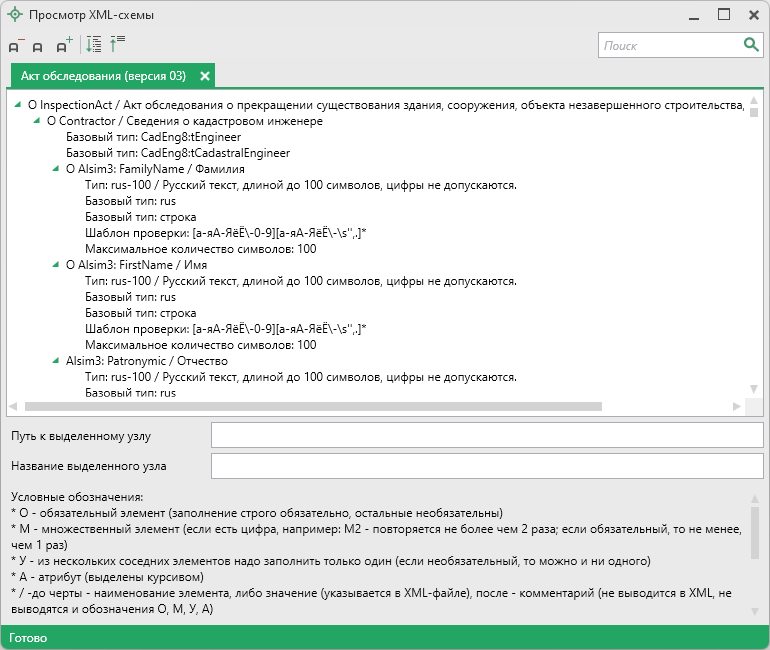Select the Базовый тип: CadEng8:tCadastralEngineer row
This screenshot has width=770, height=650.
[177, 153]
